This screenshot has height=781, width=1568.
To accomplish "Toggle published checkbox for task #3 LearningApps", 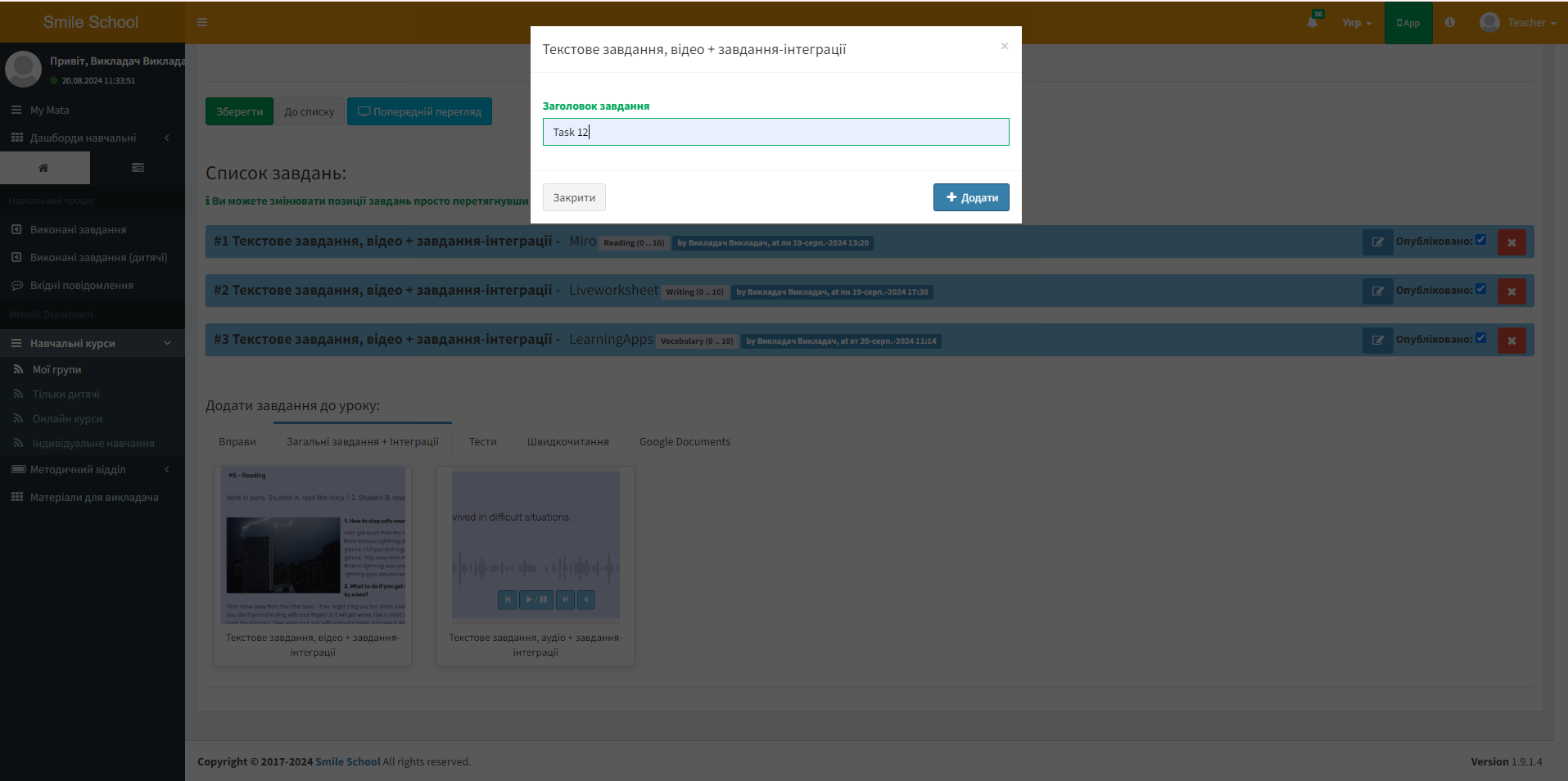I will click(1480, 338).
